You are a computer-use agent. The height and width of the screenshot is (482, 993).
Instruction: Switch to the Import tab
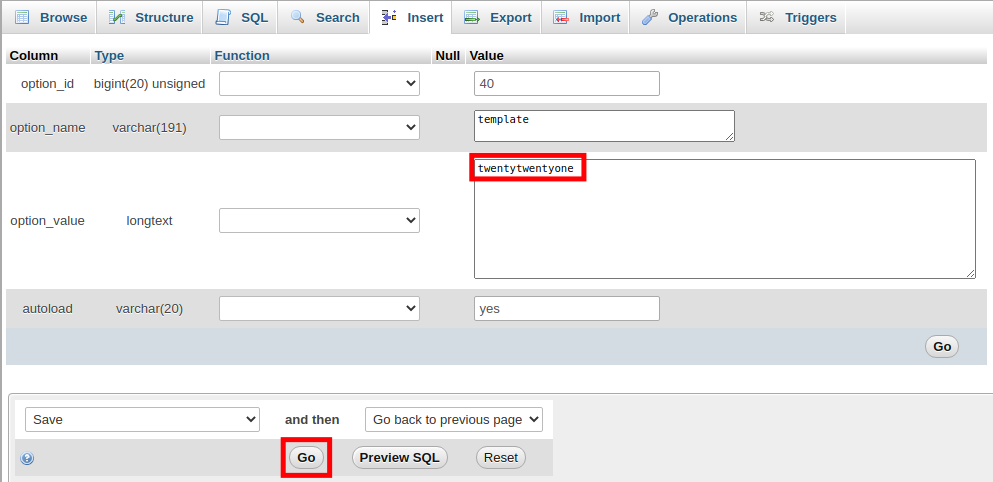[585, 18]
